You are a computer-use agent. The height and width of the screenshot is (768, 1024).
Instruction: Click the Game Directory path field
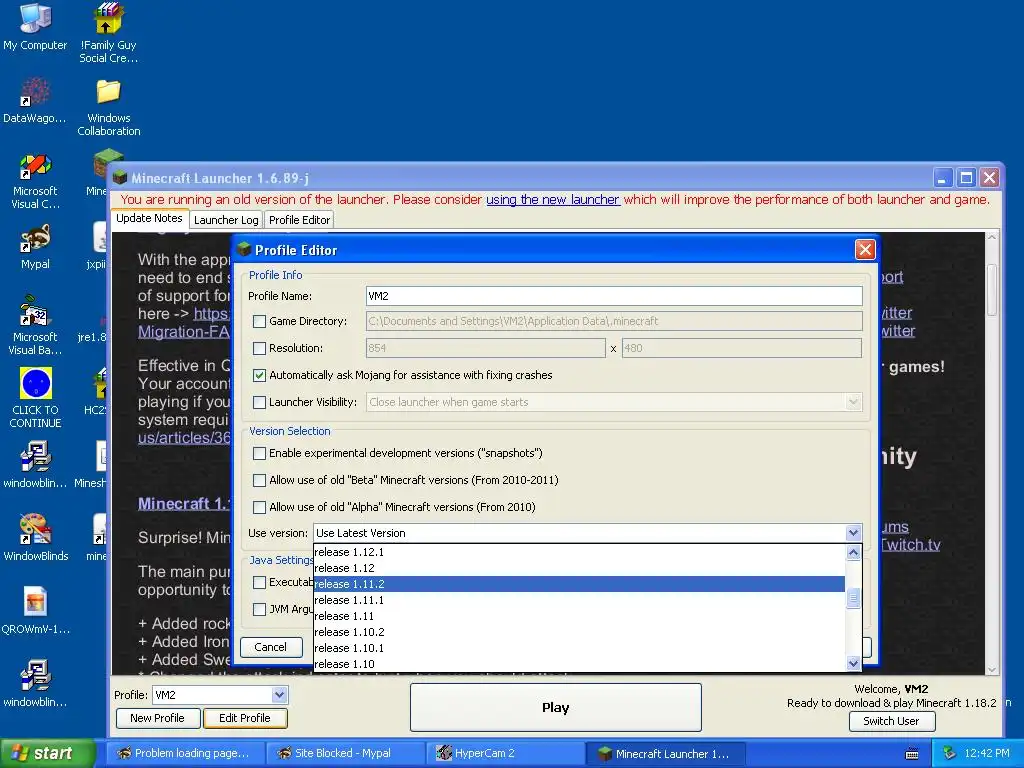tap(614, 321)
